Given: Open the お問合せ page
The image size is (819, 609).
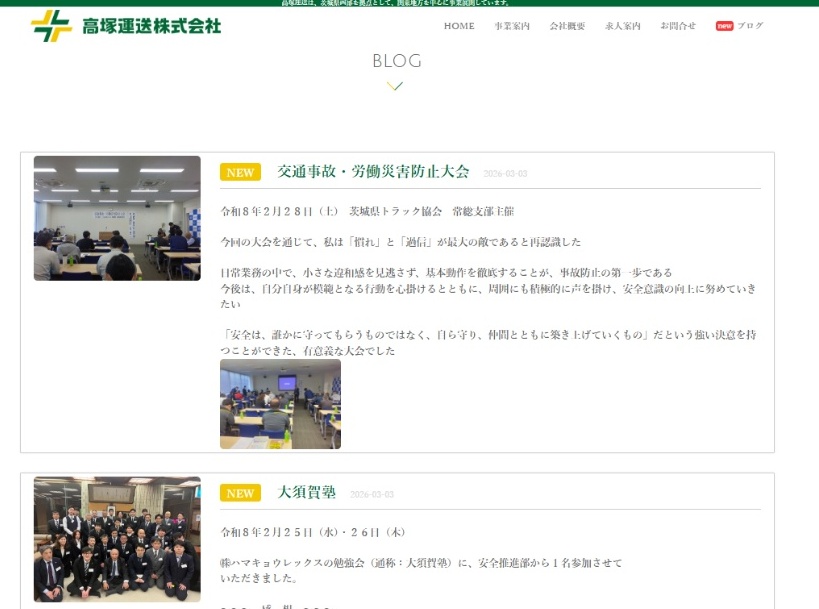Looking at the screenshot, I should click(x=676, y=27).
